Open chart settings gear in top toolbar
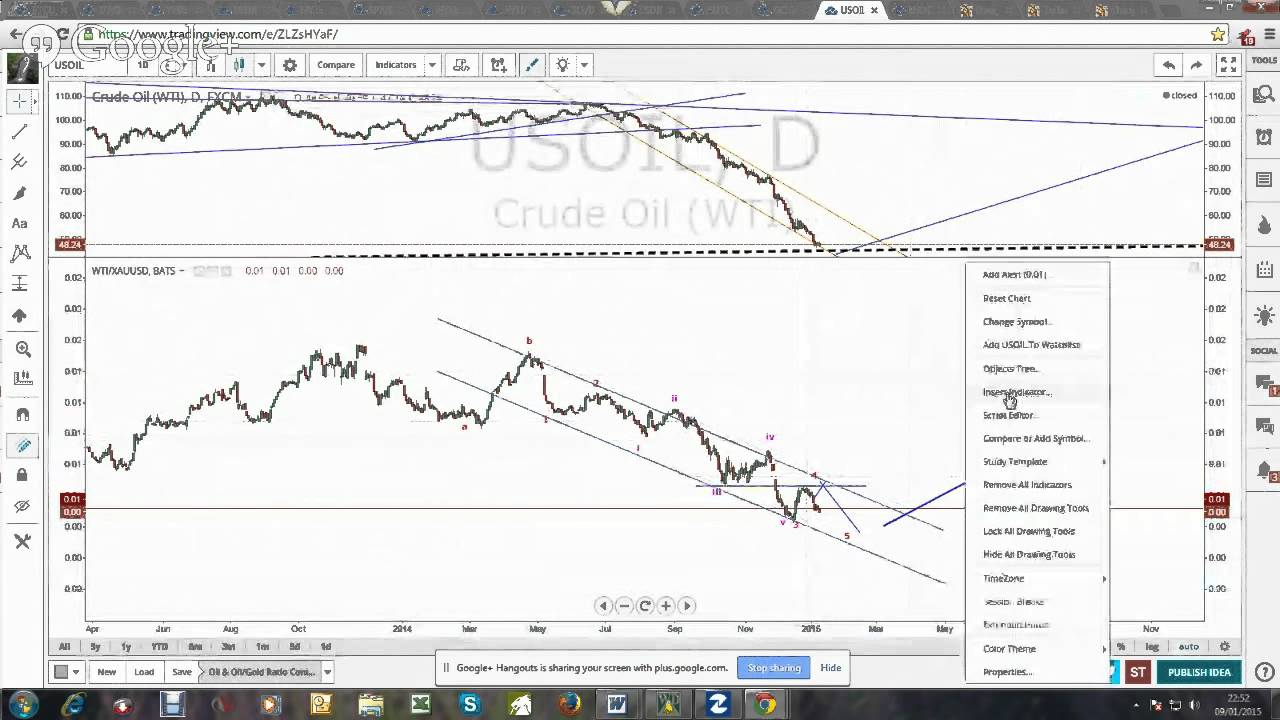1280x720 pixels. click(x=290, y=65)
